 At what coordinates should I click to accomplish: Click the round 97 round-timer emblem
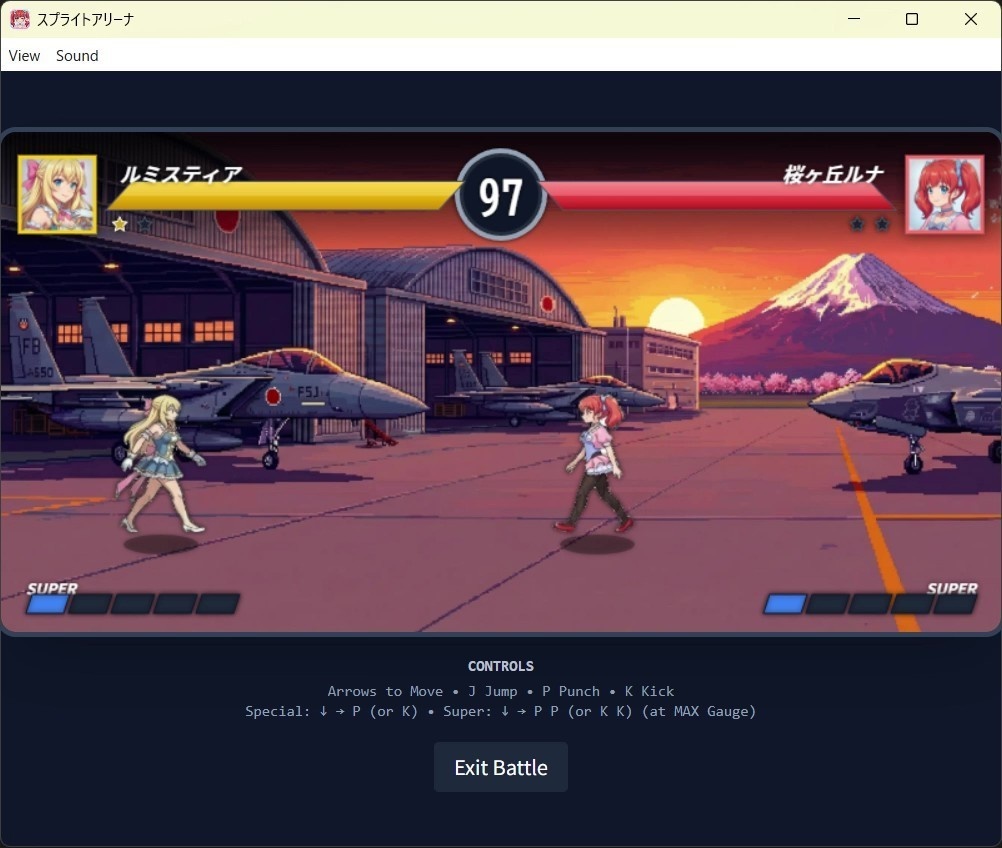tap(500, 195)
